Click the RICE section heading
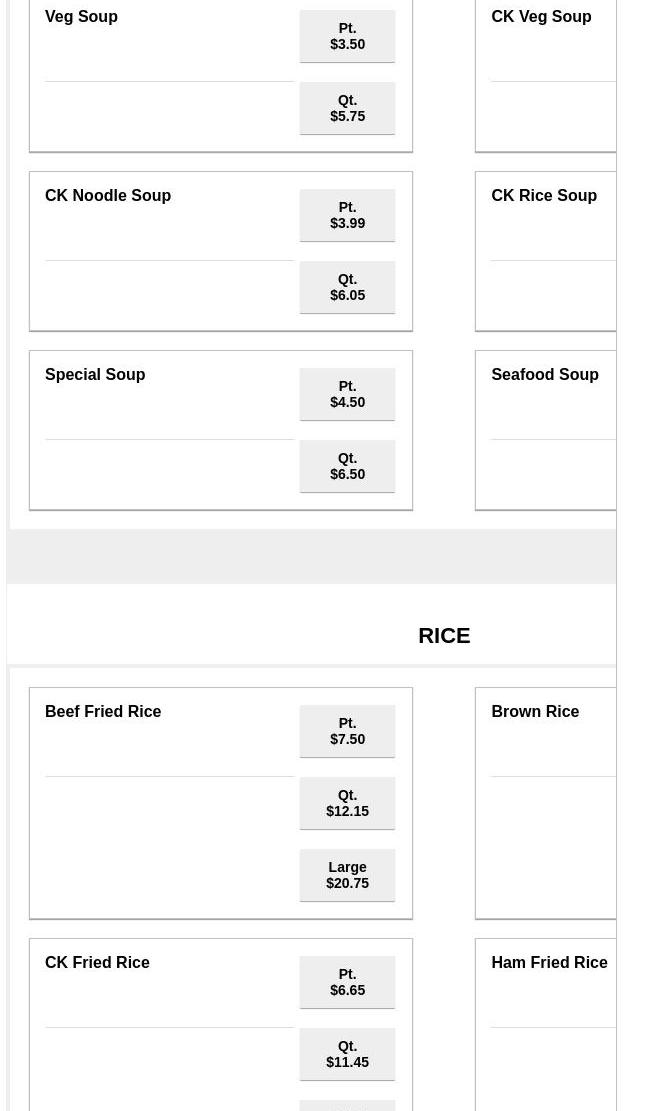Viewport: 650px width, 1111px height. tap(444, 636)
